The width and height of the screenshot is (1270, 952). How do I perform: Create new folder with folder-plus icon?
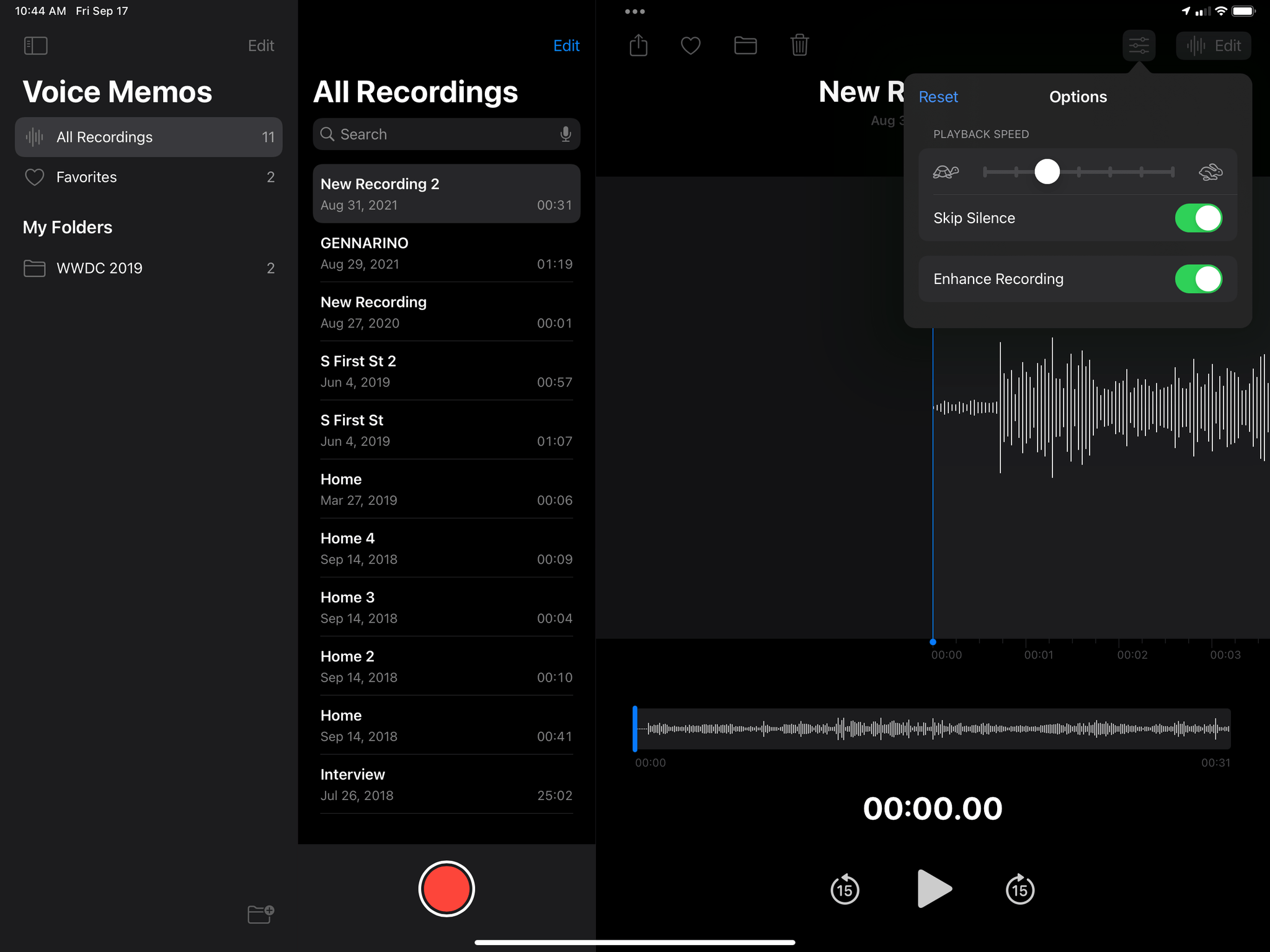coord(260,914)
